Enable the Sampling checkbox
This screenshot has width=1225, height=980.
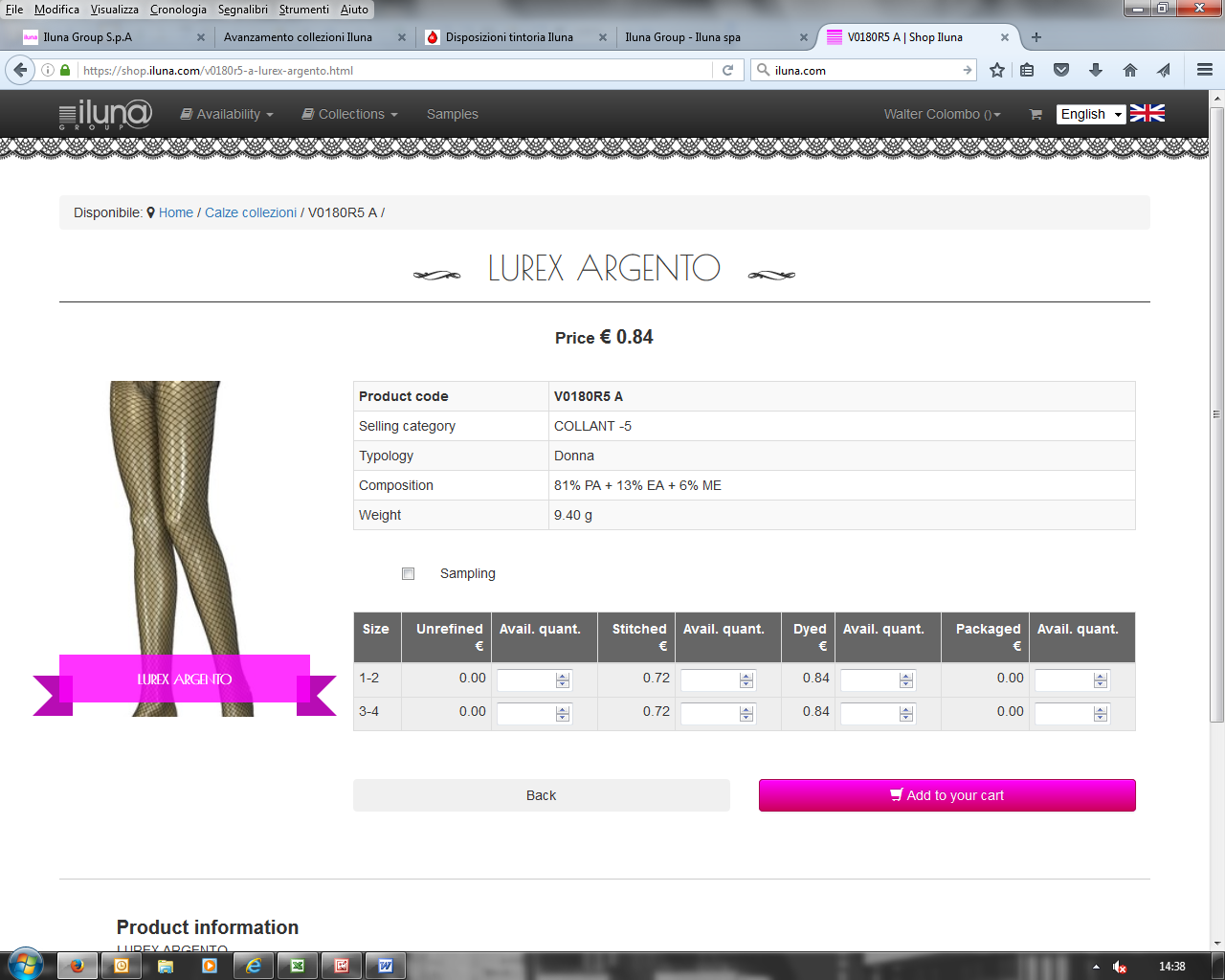coord(409,574)
